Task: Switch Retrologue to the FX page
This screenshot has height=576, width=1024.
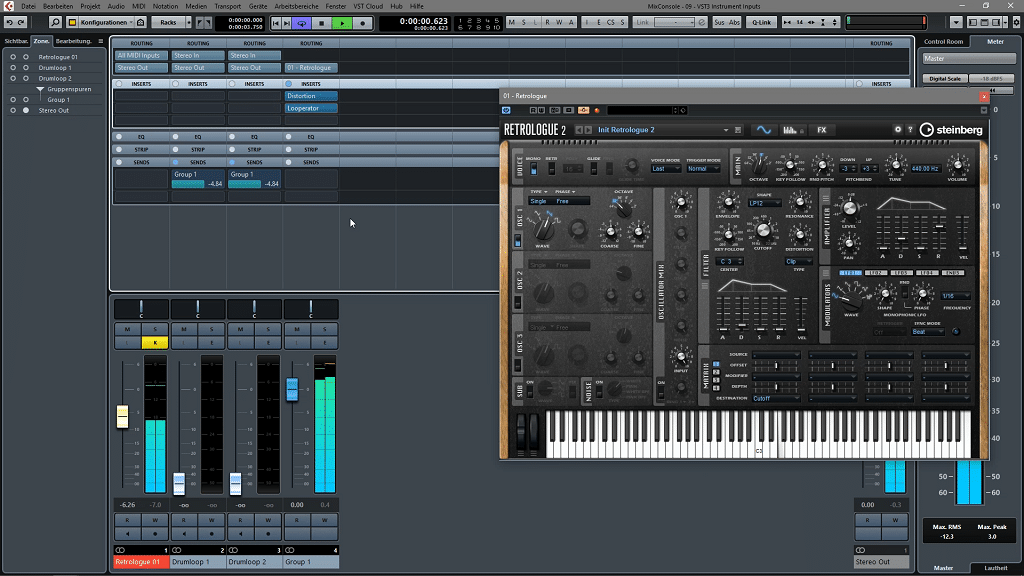Action: pos(822,130)
